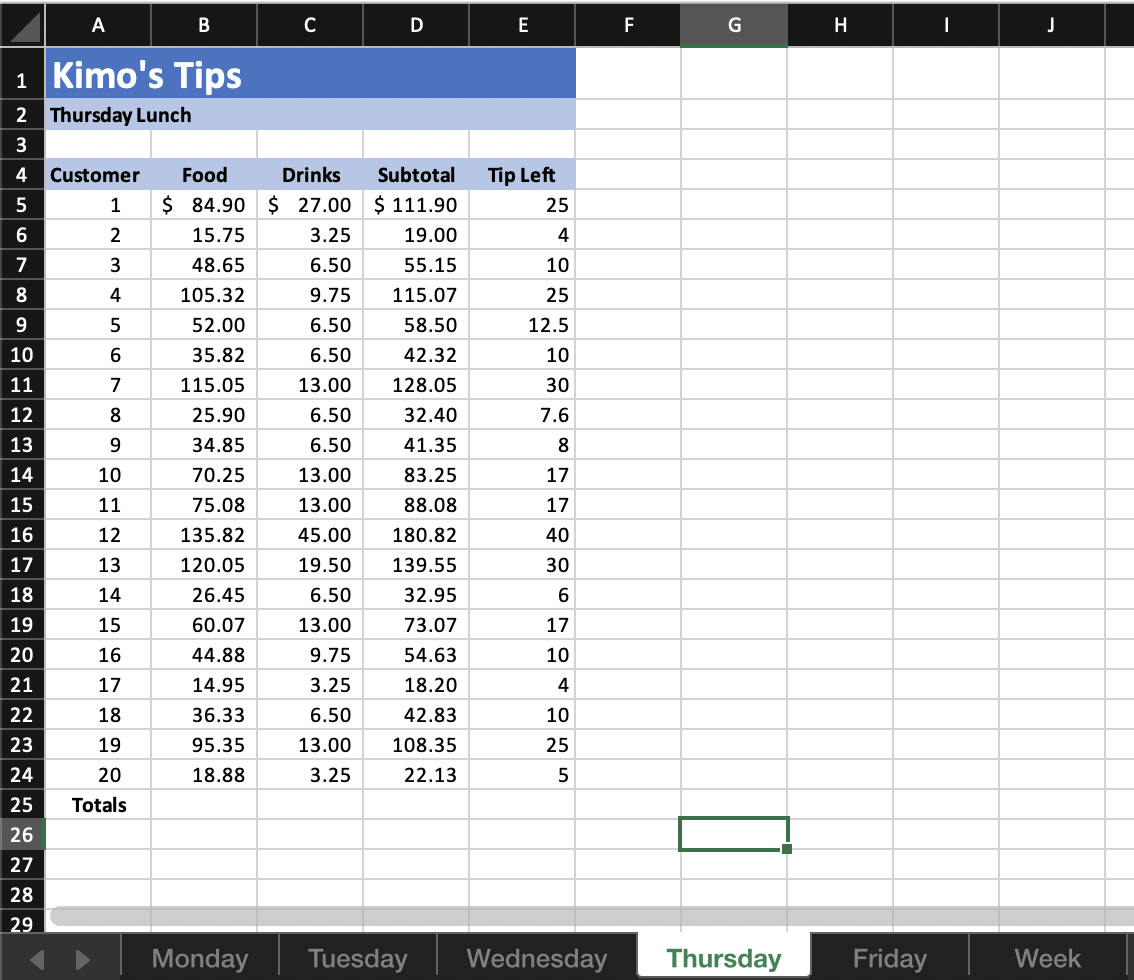The height and width of the screenshot is (980, 1134).
Task: Click the active Thursday tab
Action: point(722,957)
